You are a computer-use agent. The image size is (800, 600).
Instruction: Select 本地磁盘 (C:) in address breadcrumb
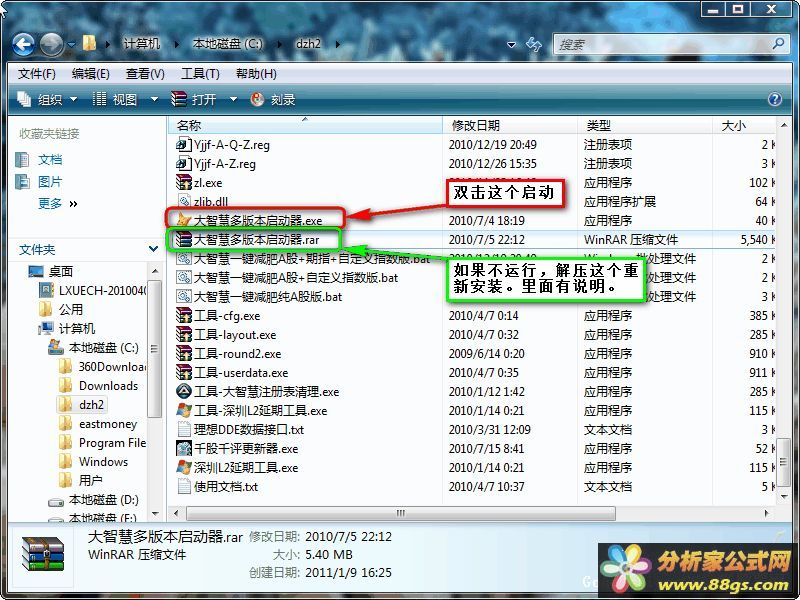(x=227, y=44)
